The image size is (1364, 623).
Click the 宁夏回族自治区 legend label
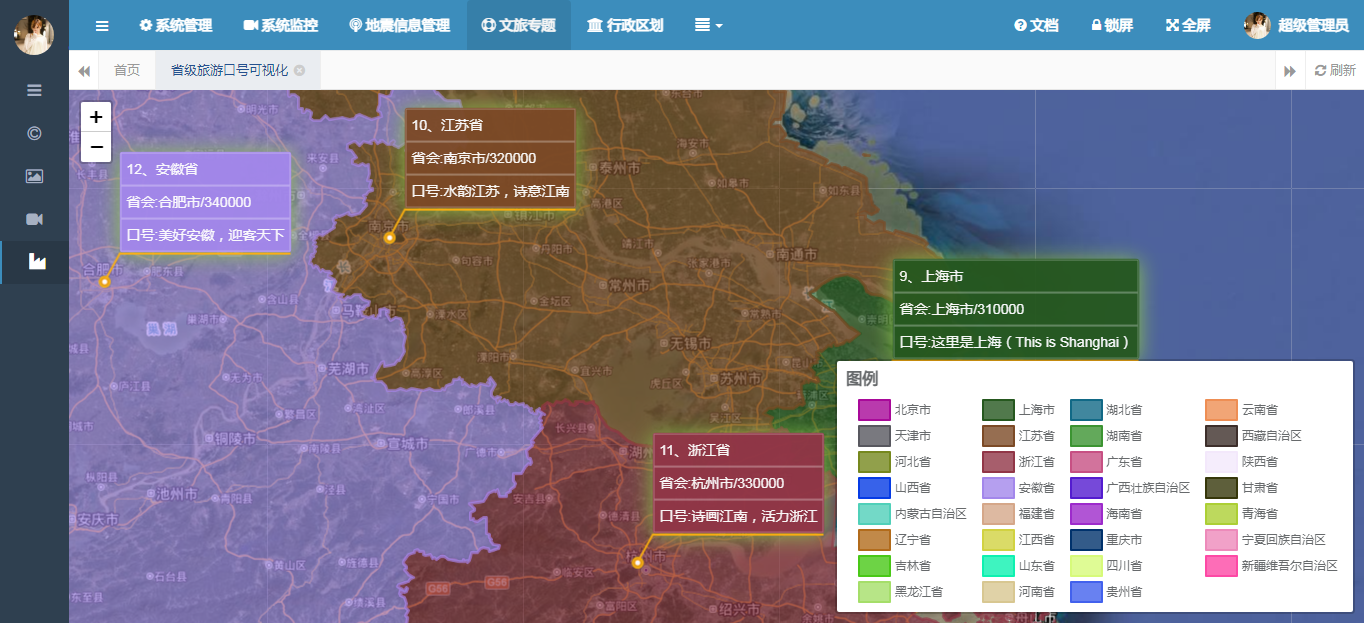click(x=1283, y=540)
